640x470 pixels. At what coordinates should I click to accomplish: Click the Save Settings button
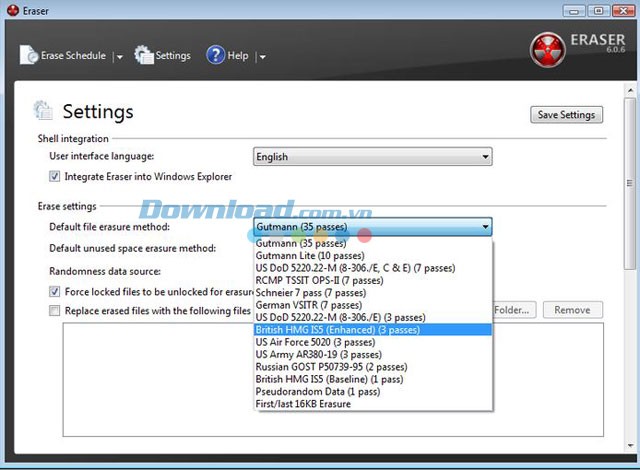[x=566, y=115]
